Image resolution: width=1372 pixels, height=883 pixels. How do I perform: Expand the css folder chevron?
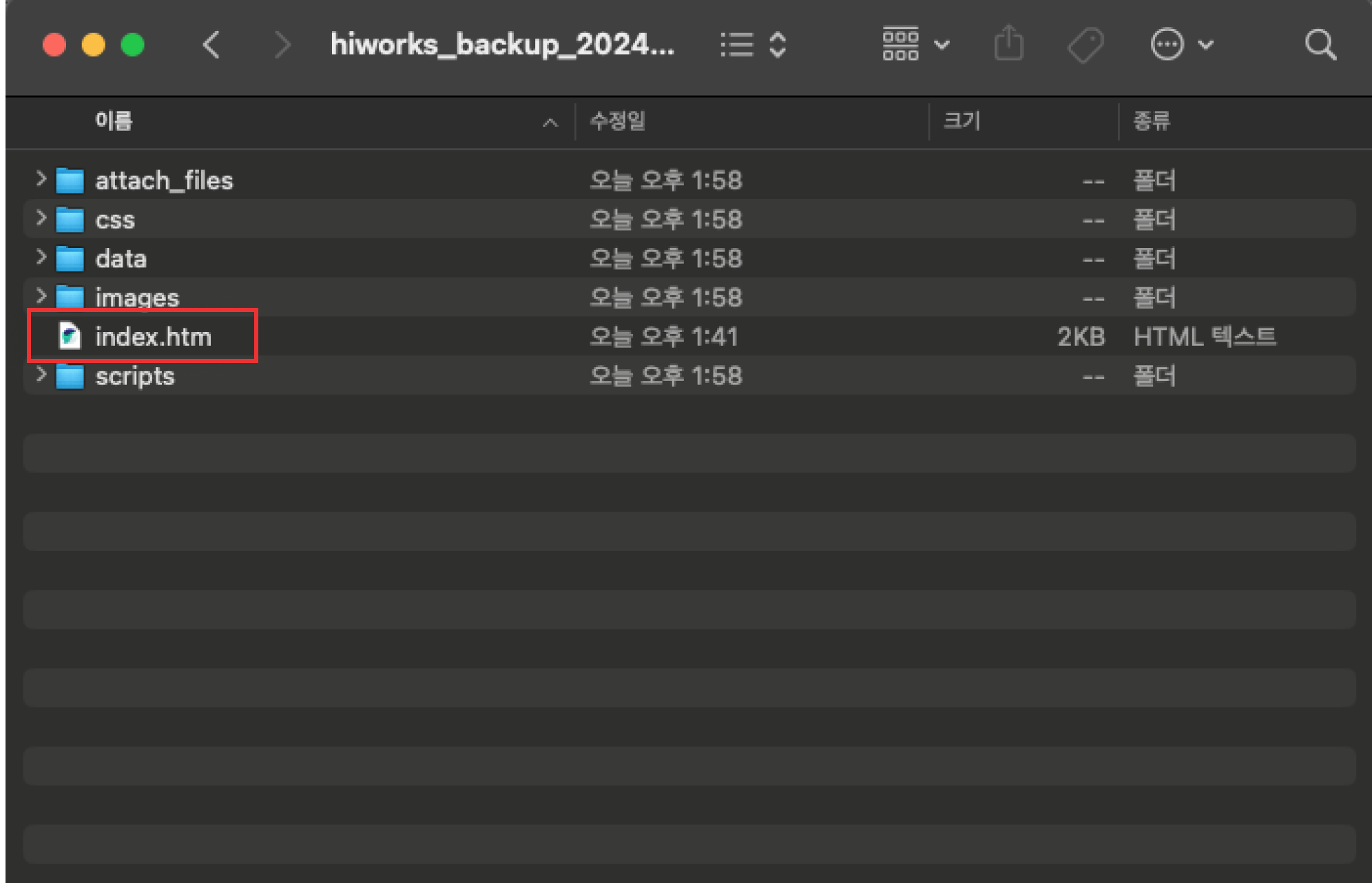41,218
